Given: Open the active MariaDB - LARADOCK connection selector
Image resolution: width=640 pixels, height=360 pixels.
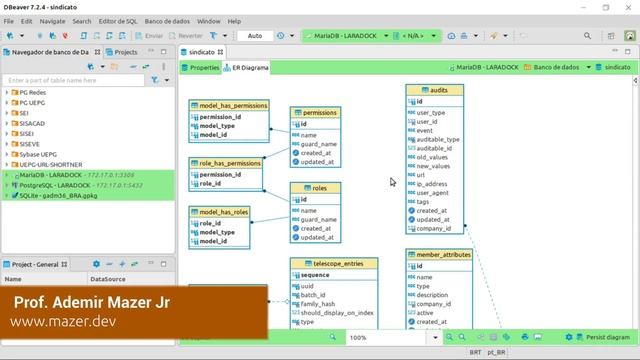Looking at the screenshot, I should click(x=346, y=36).
